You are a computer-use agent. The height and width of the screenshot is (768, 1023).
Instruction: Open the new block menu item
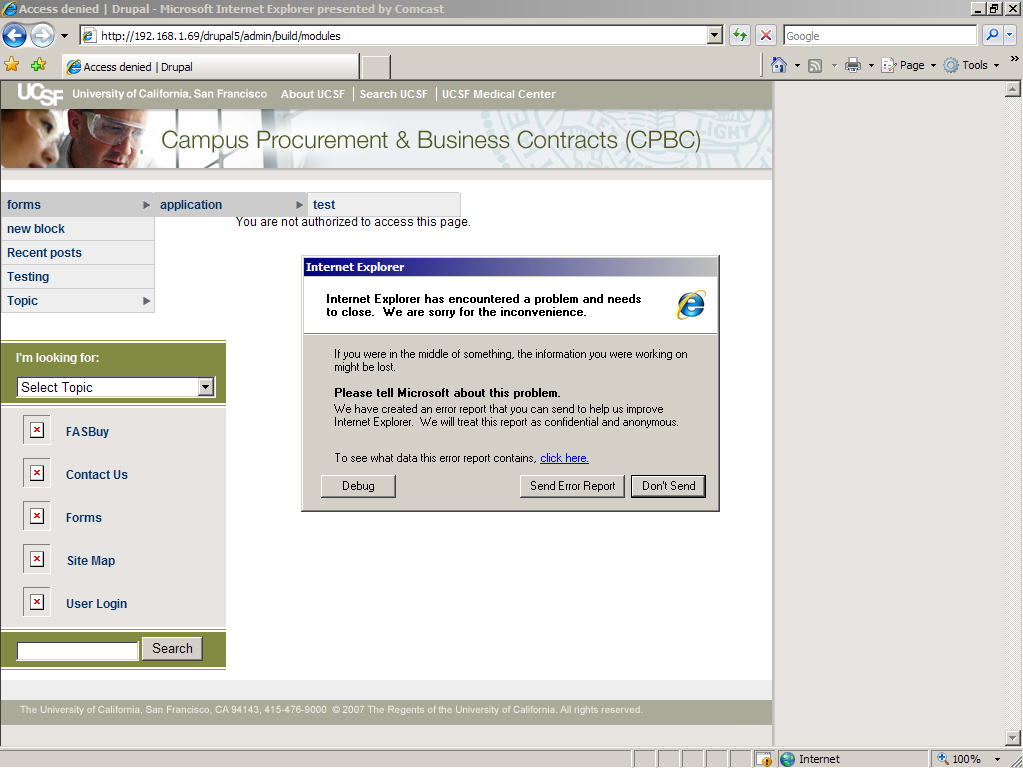77,229
